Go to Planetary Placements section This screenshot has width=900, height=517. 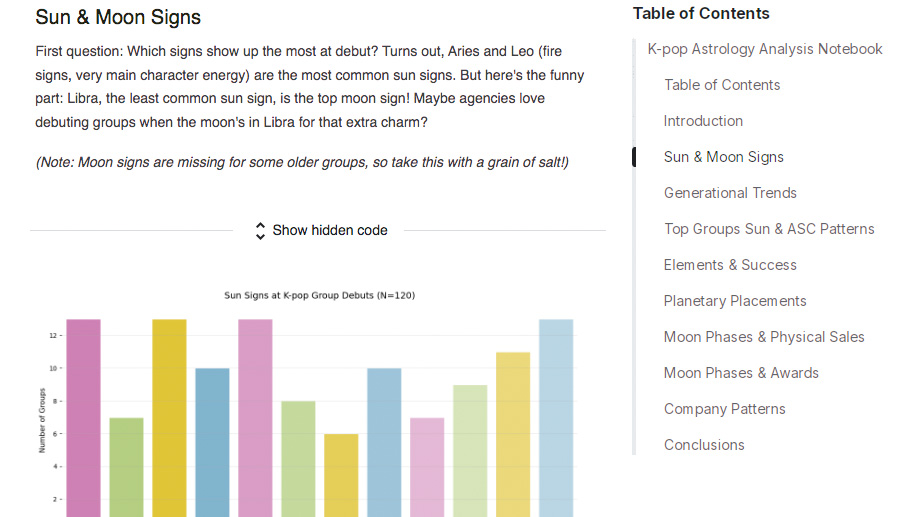click(734, 301)
